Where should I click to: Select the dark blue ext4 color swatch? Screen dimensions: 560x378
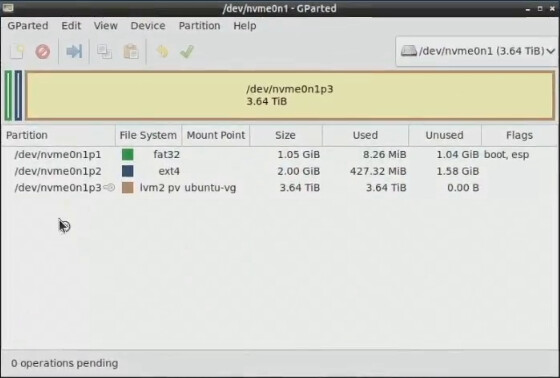(128, 171)
